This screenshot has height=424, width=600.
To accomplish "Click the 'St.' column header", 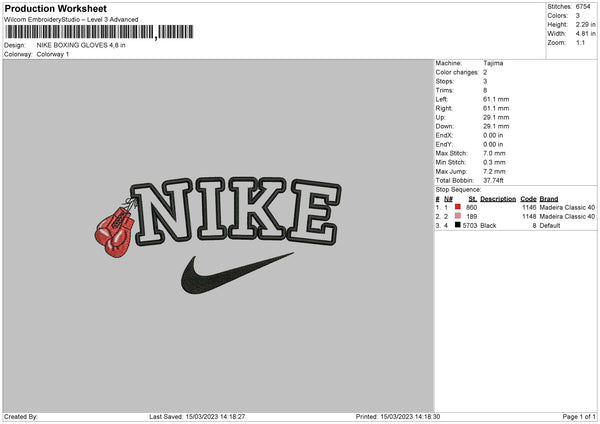I will point(473,199).
